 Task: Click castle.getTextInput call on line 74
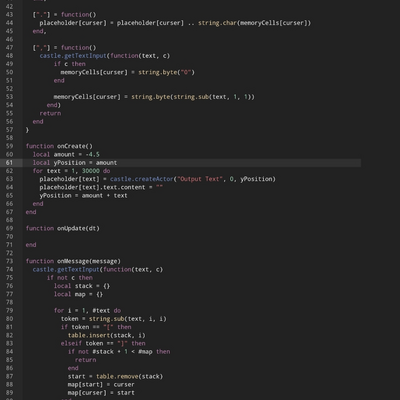coord(66,269)
